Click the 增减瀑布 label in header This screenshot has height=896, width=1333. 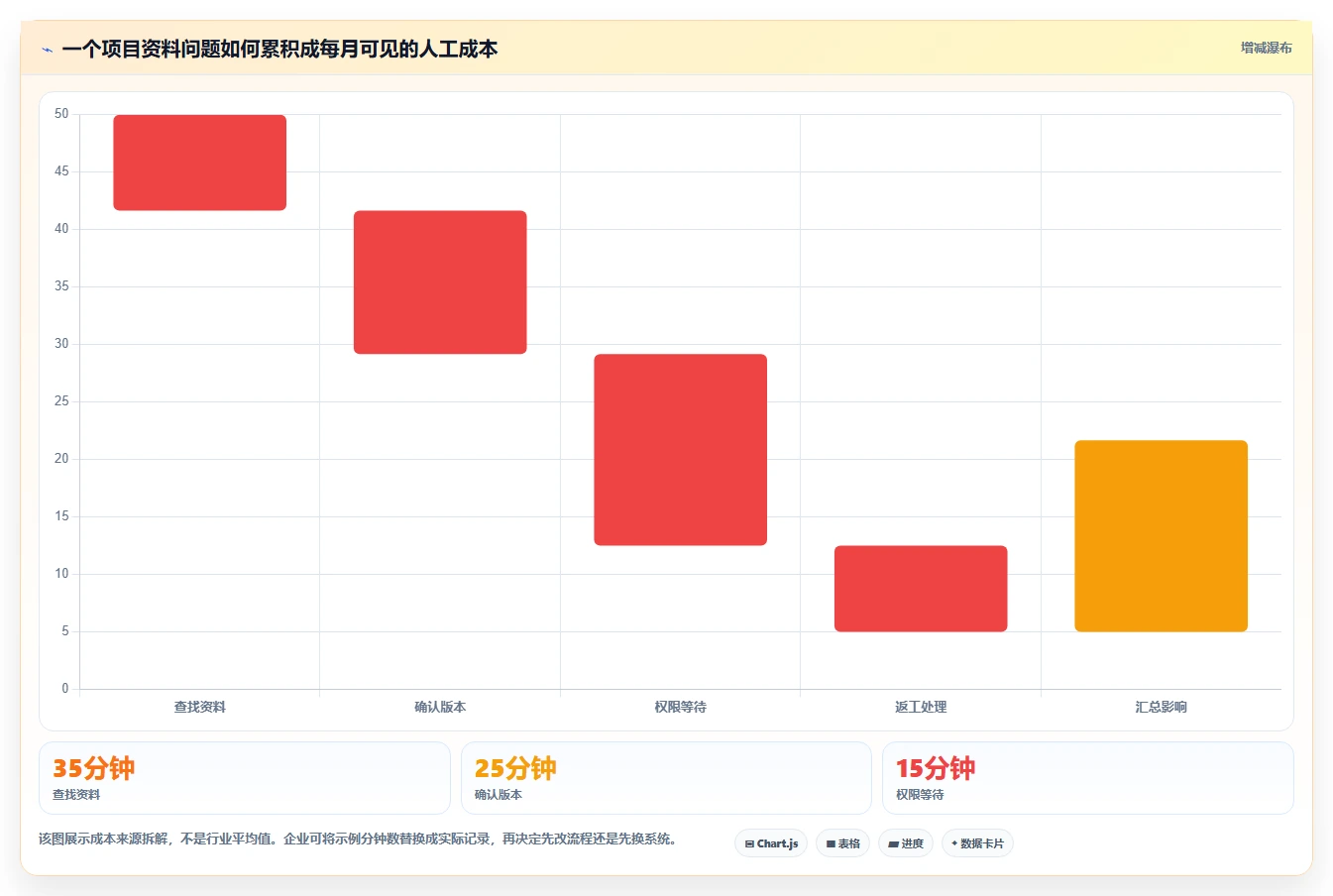tap(1266, 48)
